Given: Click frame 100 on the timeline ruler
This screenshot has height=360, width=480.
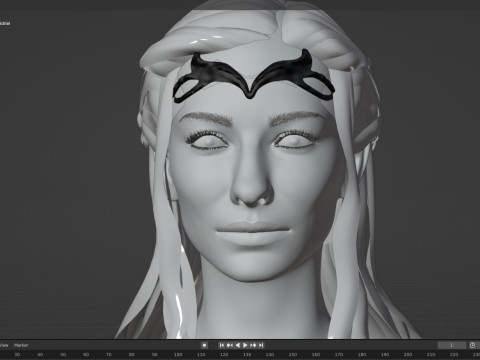Looking at the screenshot, I should click(178, 355).
